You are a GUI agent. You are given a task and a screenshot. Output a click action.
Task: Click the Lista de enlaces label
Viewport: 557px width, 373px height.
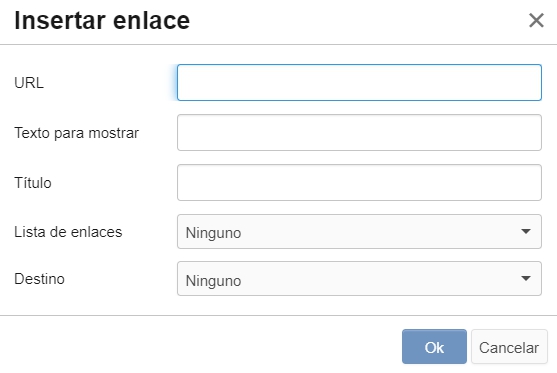click(68, 232)
